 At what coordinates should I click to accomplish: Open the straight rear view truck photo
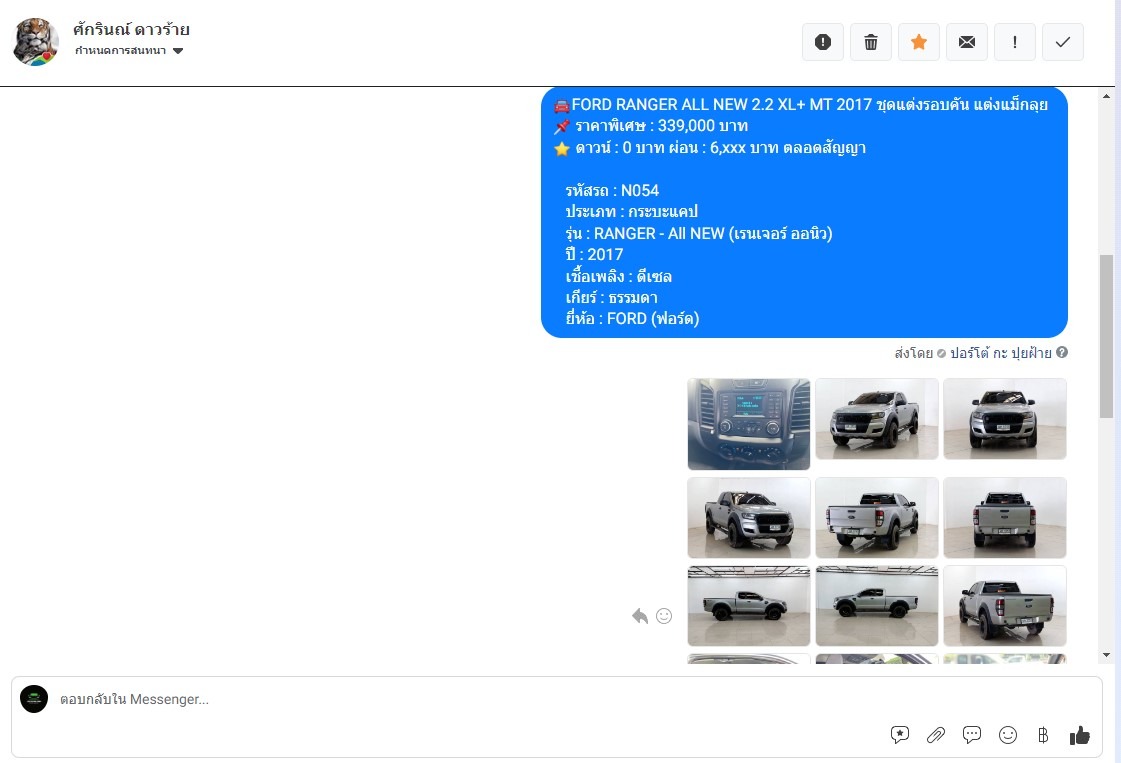[1004, 518]
